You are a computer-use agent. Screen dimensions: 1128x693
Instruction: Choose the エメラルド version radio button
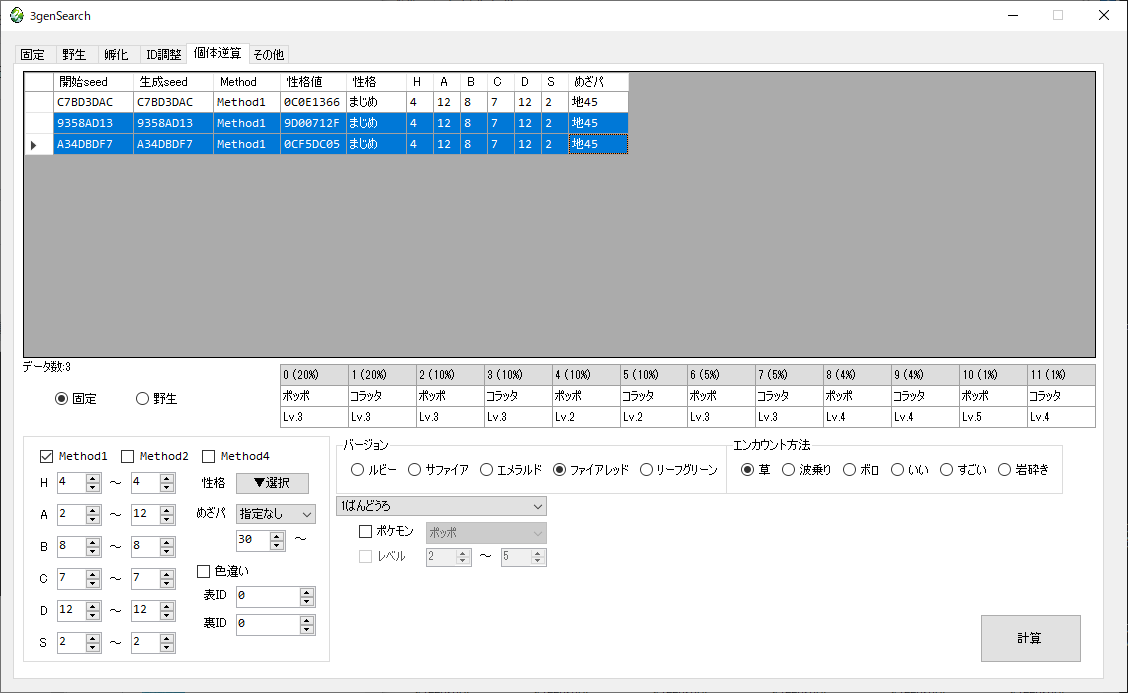[510, 470]
